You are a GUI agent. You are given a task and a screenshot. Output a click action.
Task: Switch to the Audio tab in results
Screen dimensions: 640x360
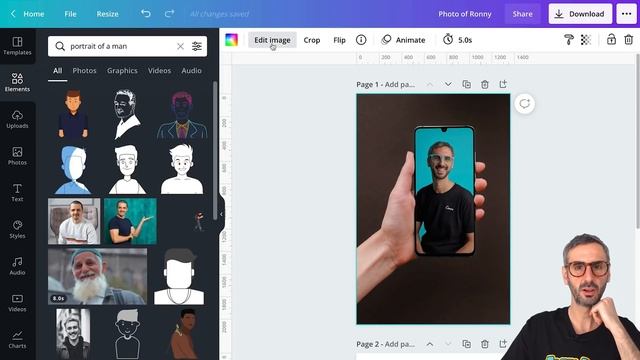coord(191,71)
